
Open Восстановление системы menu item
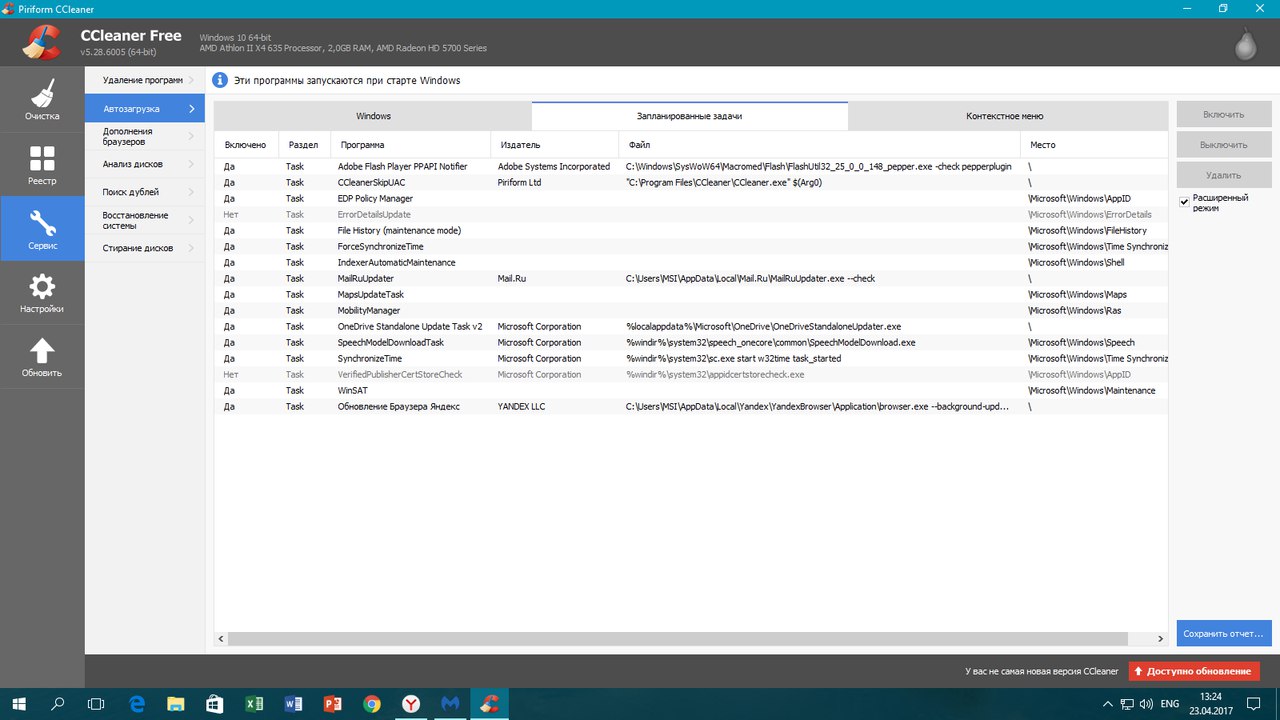tap(145, 220)
